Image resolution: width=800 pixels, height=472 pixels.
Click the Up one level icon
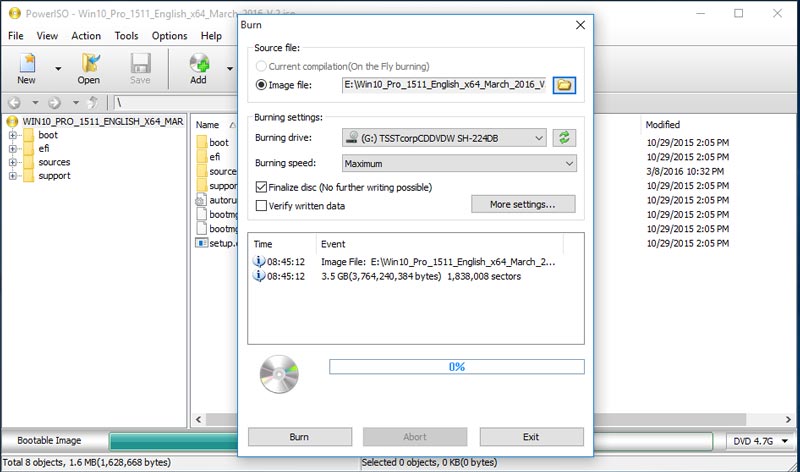click(93, 103)
